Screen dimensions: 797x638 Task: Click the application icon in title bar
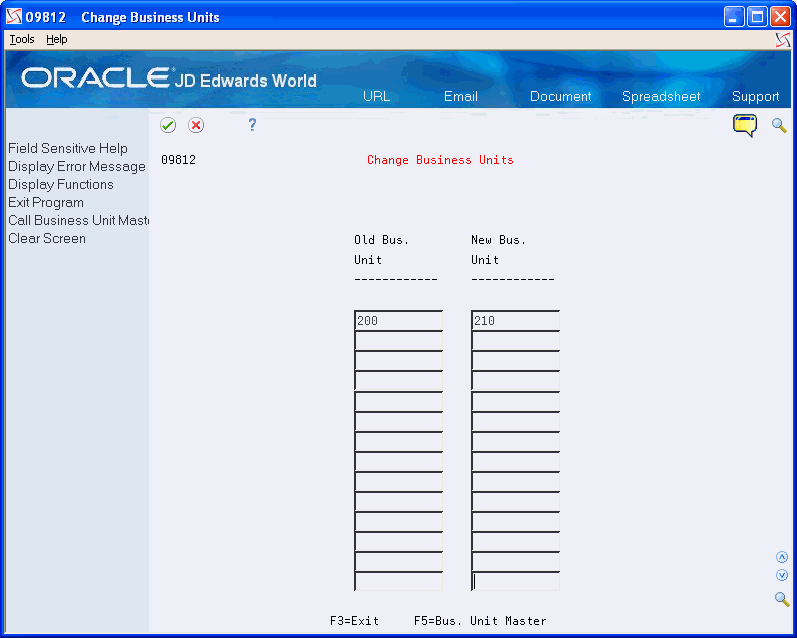click(14, 17)
